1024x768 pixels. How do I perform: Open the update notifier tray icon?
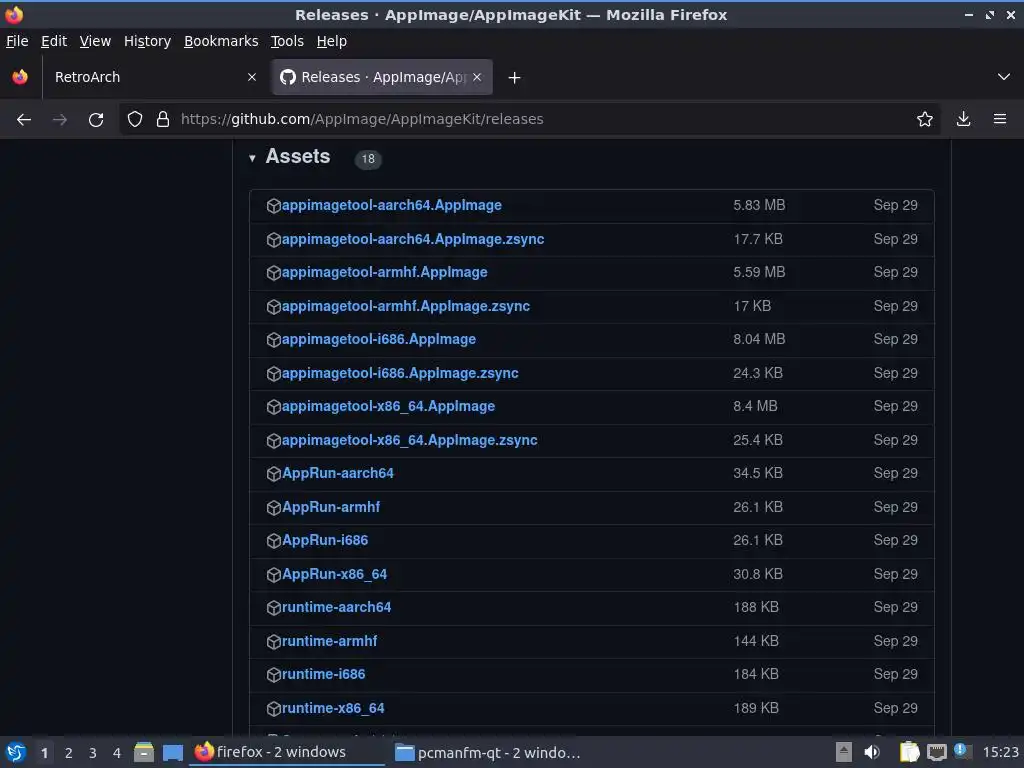click(x=962, y=751)
